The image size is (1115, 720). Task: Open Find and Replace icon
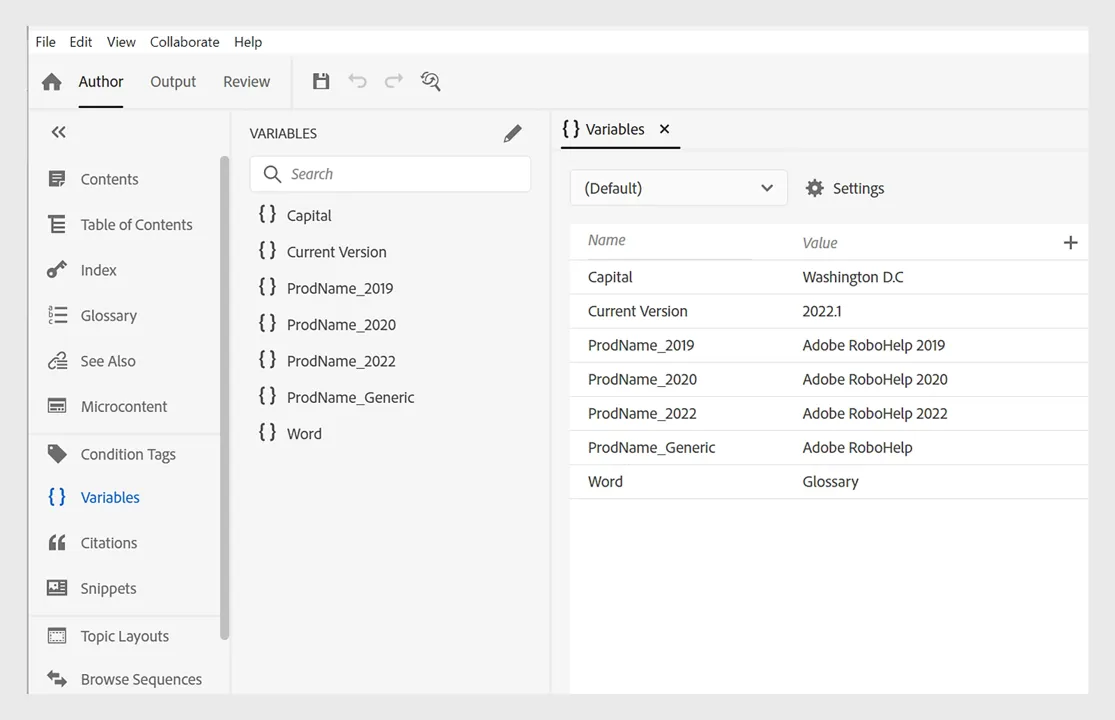[x=430, y=81]
